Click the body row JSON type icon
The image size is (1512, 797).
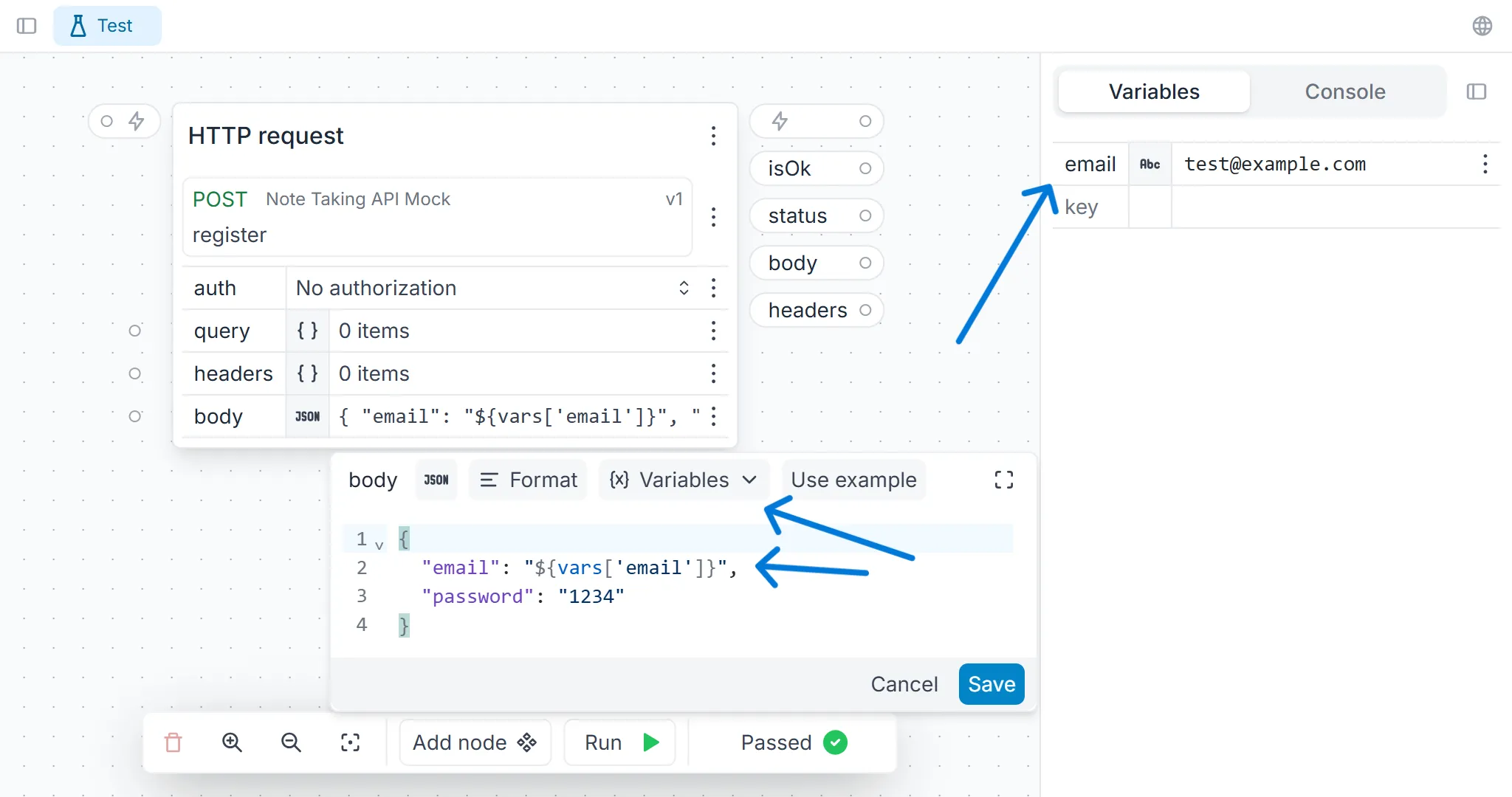[307, 416]
